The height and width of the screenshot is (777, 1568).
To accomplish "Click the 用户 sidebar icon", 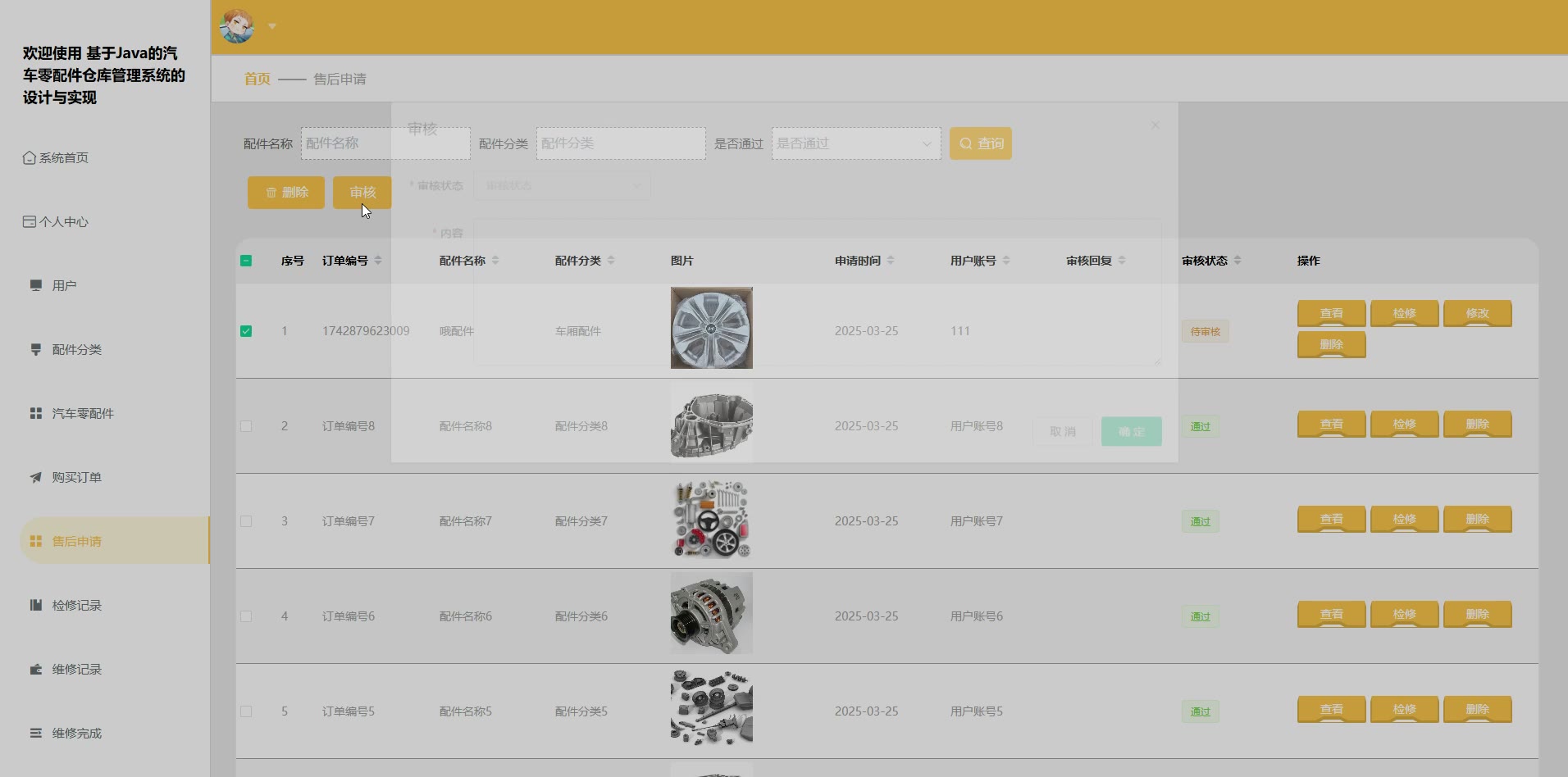I will pyautogui.click(x=36, y=285).
